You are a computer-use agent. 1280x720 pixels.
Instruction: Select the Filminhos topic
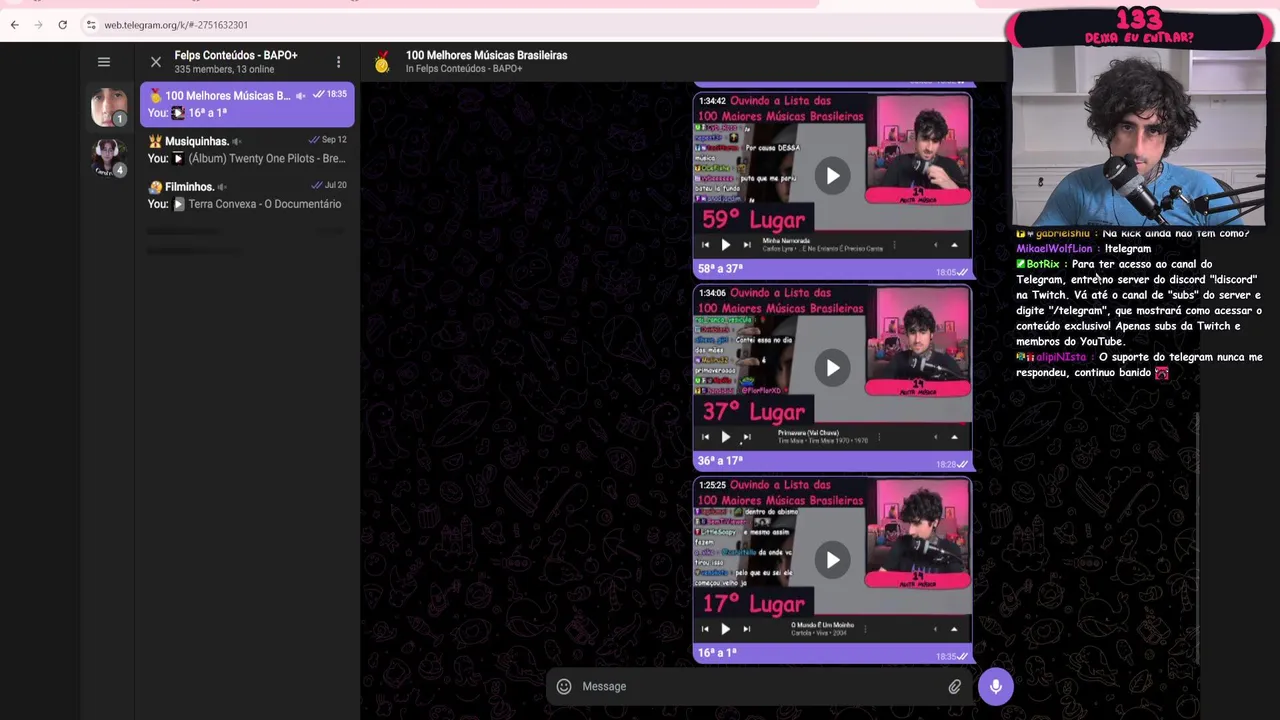[x=247, y=195]
